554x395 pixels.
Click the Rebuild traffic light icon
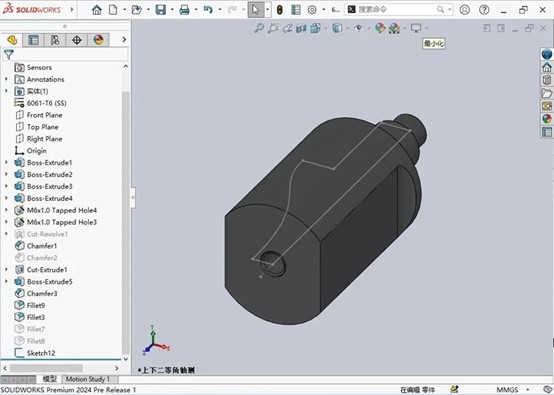[279, 10]
